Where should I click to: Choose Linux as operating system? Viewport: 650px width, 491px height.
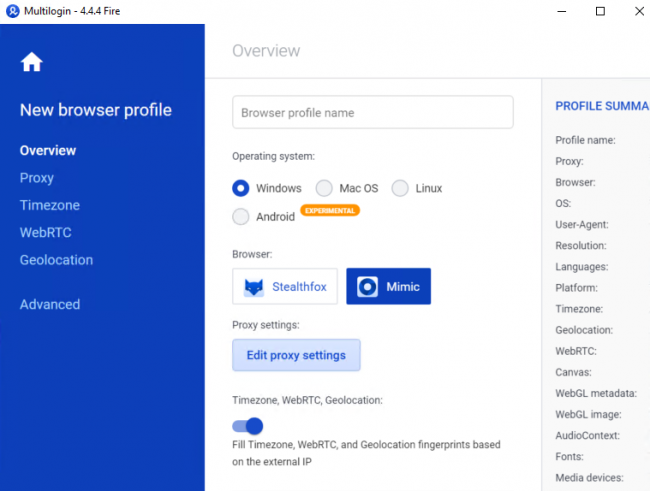click(400, 188)
